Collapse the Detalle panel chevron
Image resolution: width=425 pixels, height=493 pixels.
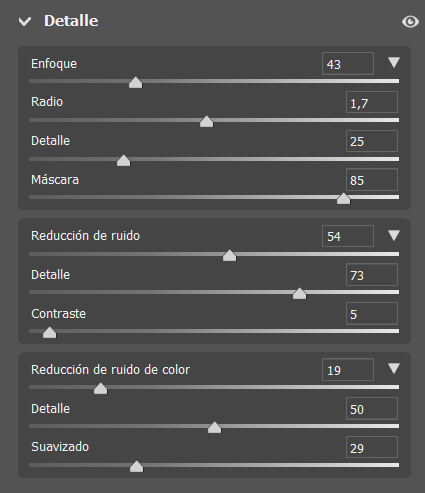pos(25,22)
